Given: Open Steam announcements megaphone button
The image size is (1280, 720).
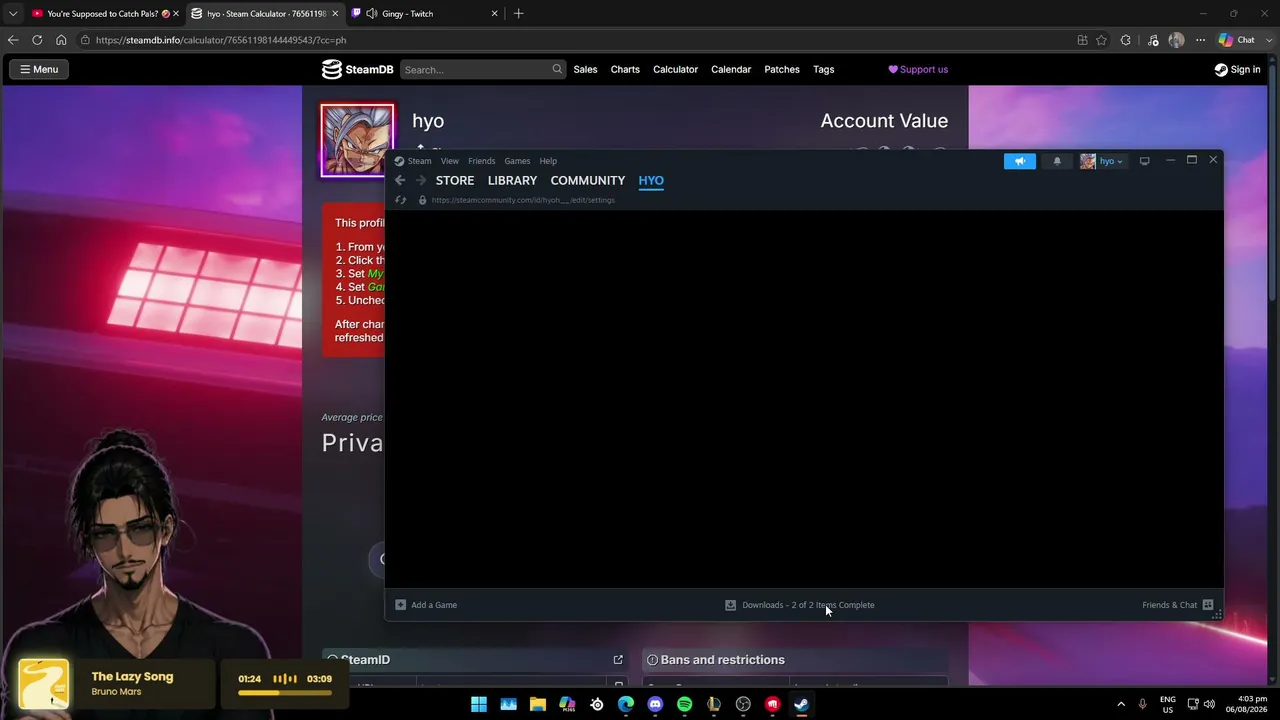Looking at the screenshot, I should [1020, 161].
